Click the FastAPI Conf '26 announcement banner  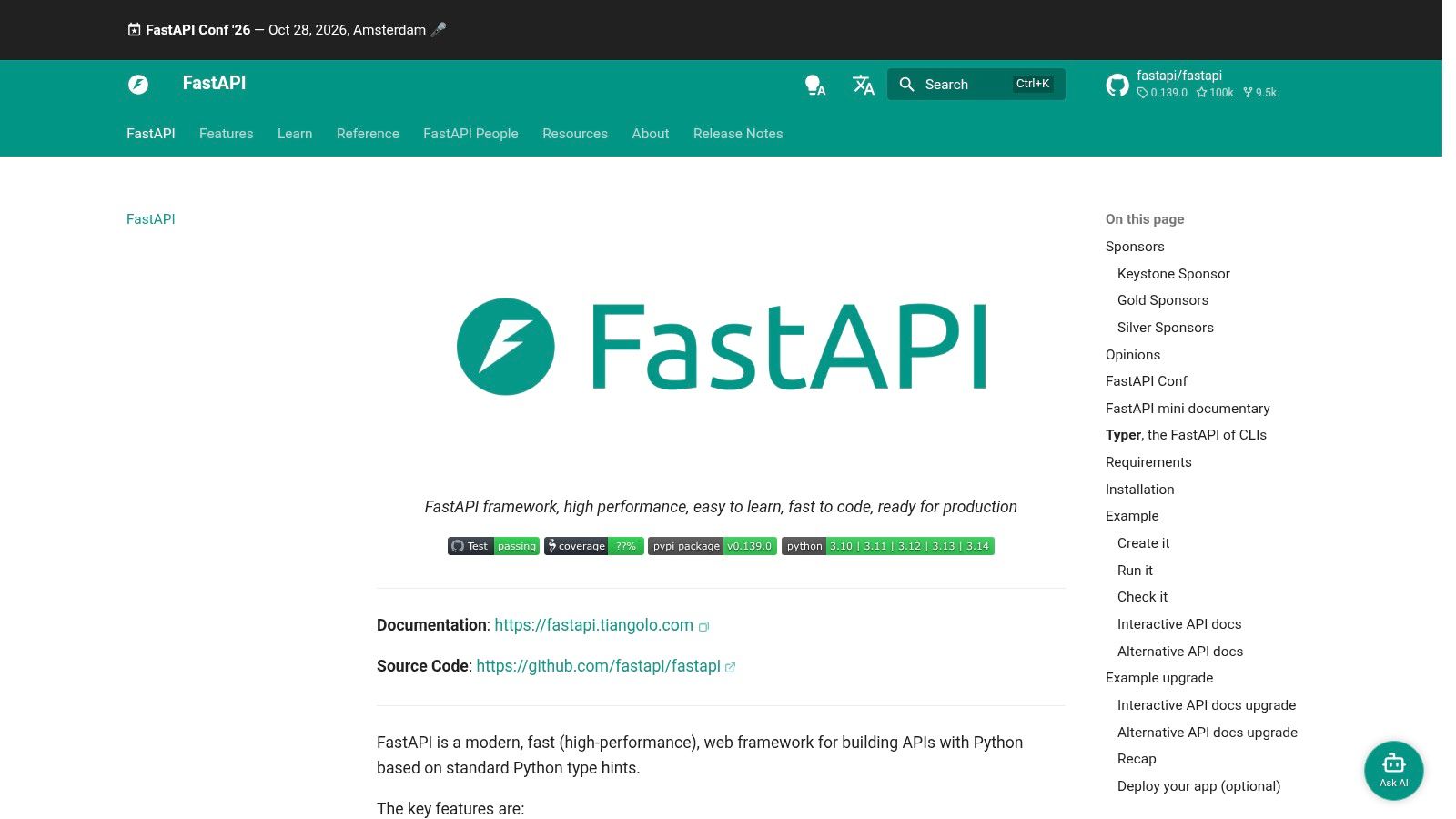coord(287,30)
